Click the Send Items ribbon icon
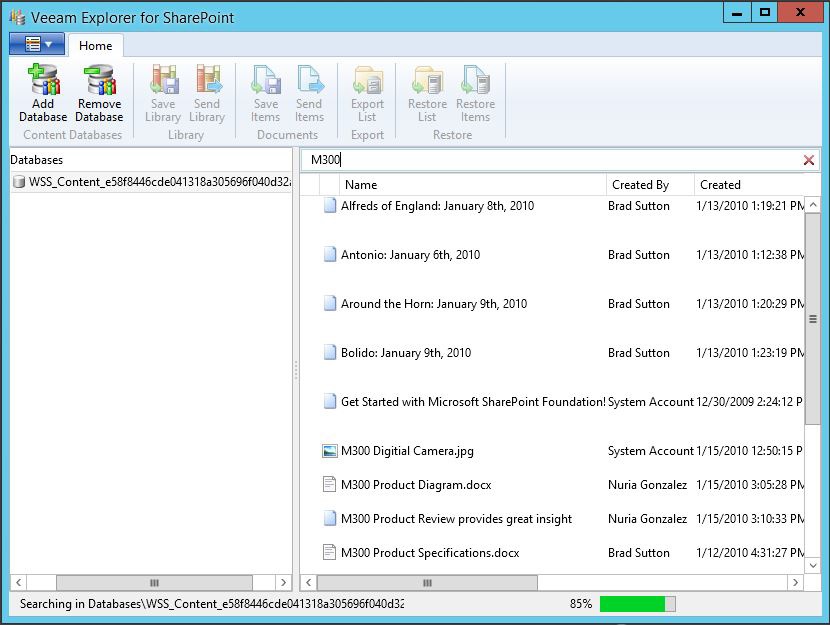The image size is (830, 625). [310, 79]
